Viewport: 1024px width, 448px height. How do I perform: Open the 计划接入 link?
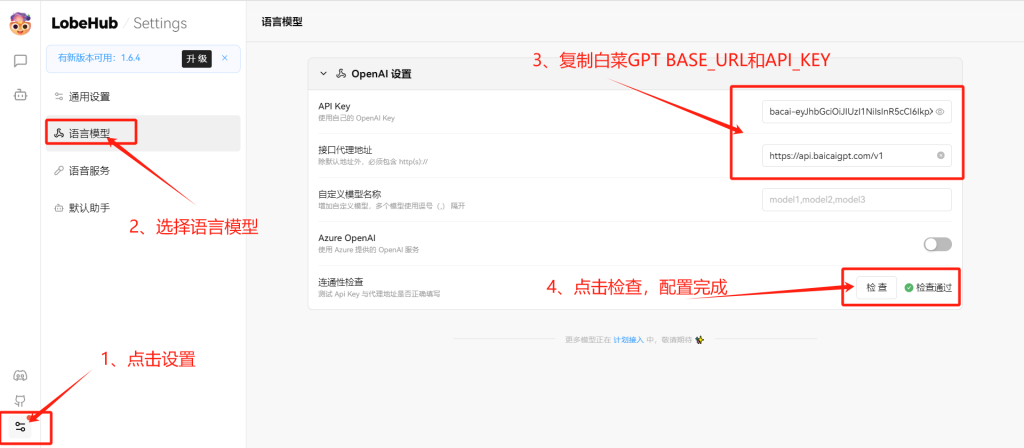coord(627,340)
